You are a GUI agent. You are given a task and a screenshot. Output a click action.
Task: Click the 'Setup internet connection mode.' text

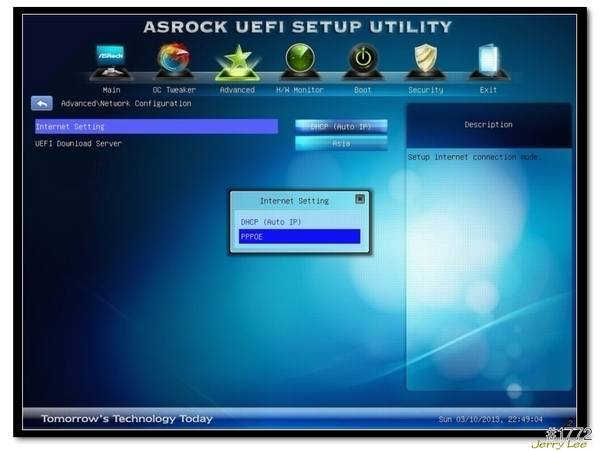(x=474, y=157)
